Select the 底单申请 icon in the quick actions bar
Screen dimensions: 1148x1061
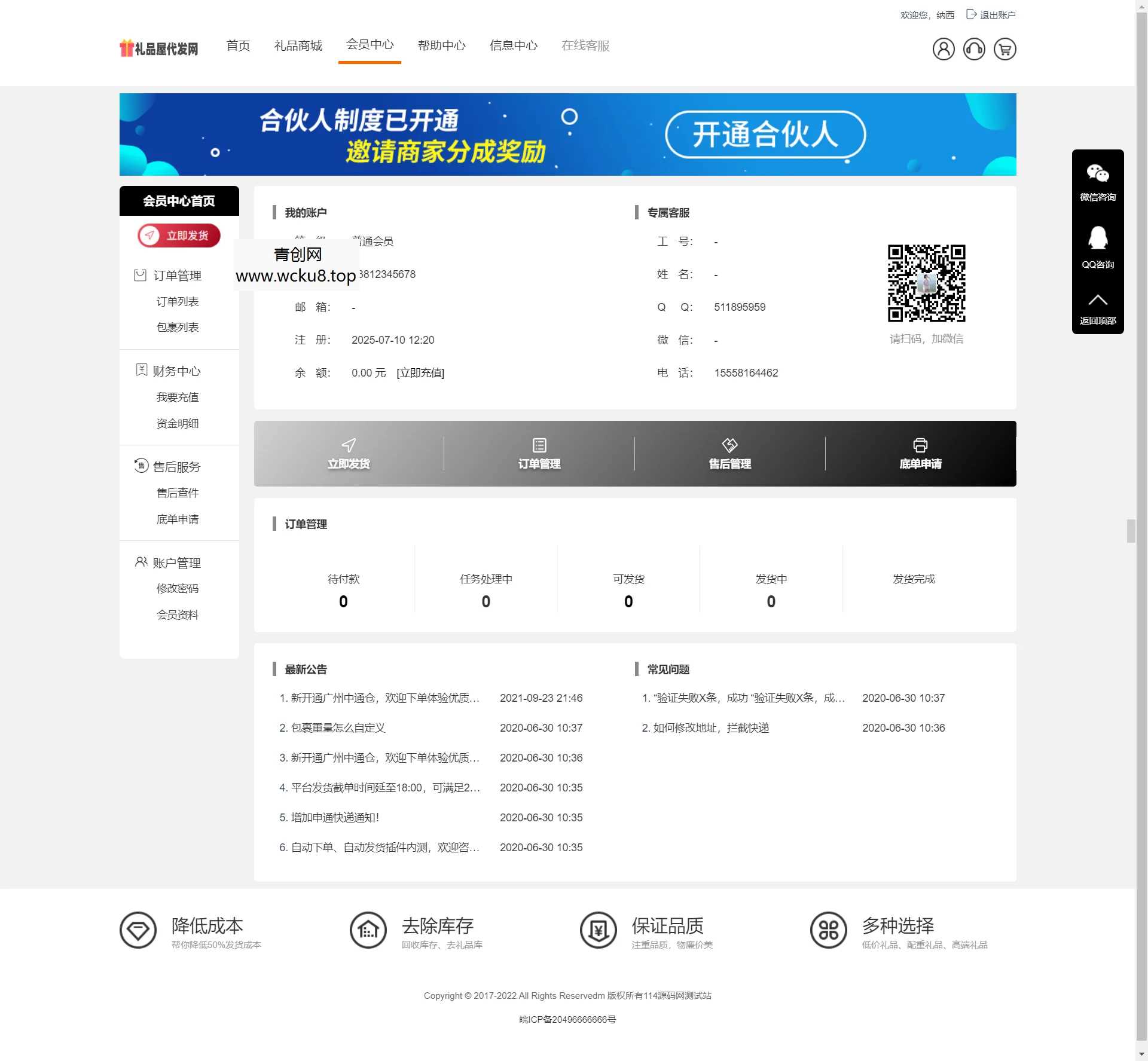coord(920,445)
